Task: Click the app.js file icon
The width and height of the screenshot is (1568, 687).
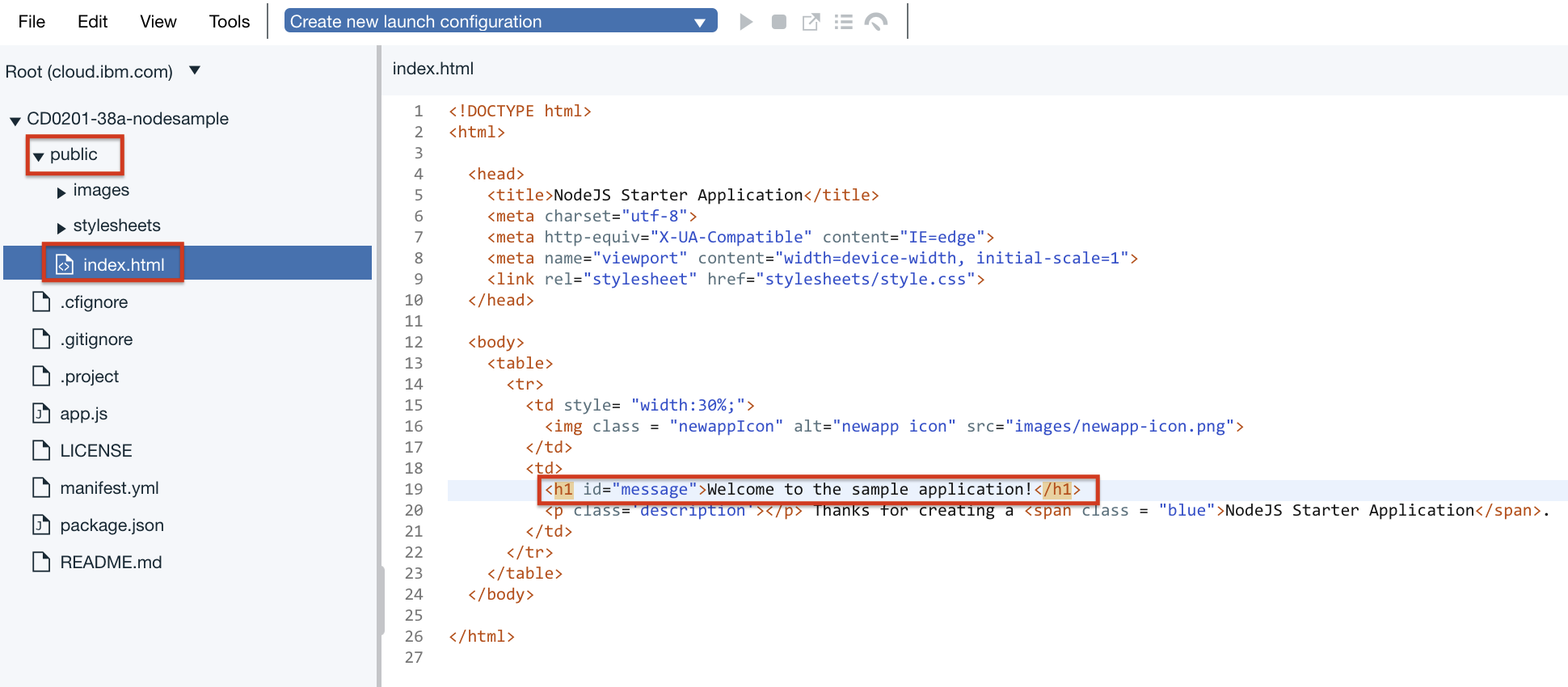Action: point(41,413)
